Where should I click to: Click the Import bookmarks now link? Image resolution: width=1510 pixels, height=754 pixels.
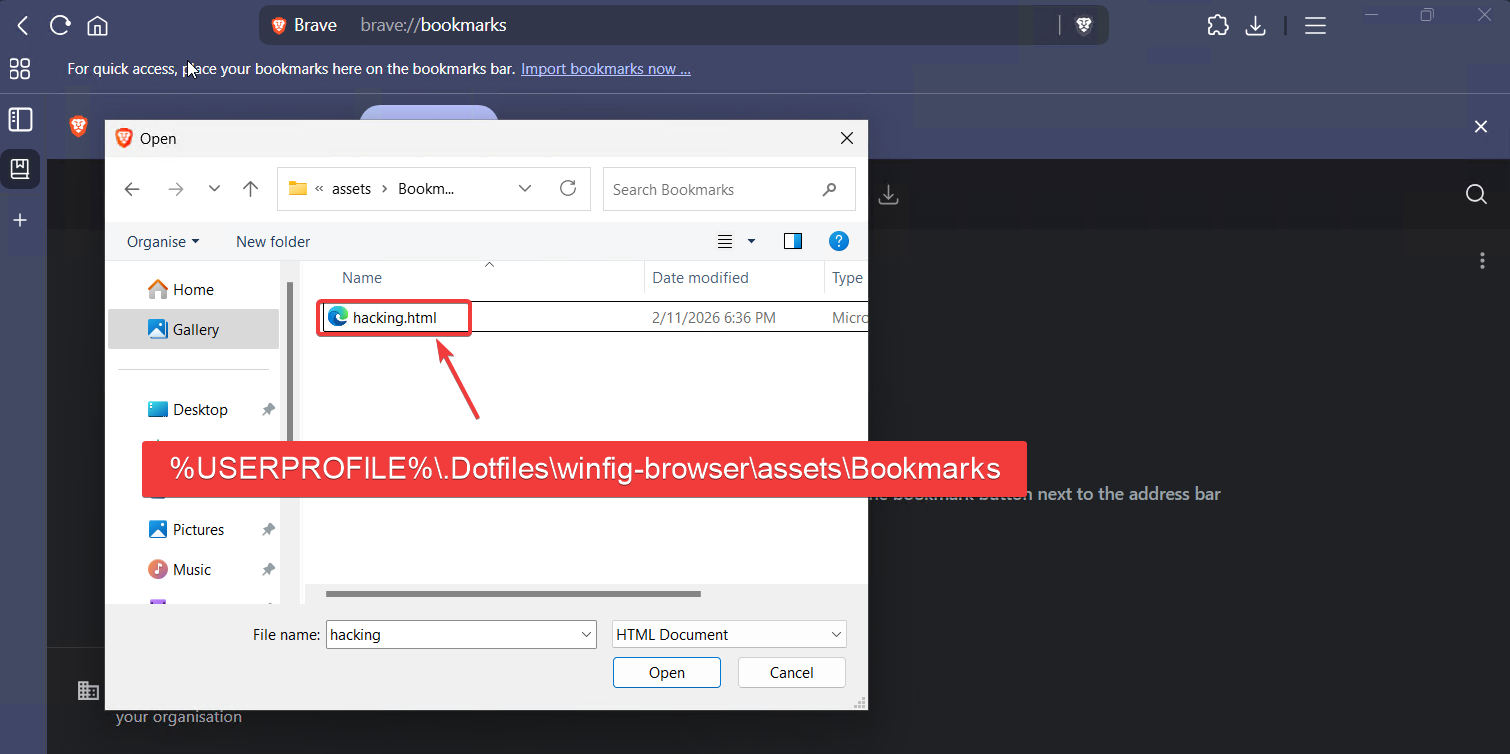click(605, 69)
